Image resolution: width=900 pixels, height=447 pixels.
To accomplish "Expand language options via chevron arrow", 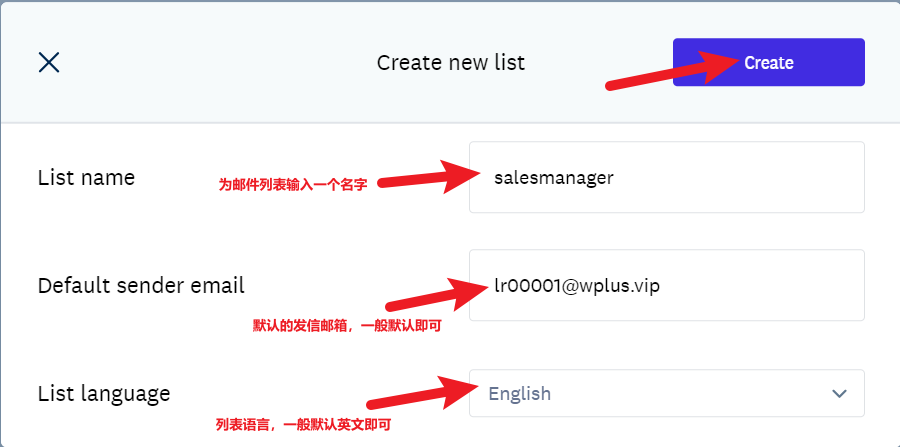I will tap(839, 394).
